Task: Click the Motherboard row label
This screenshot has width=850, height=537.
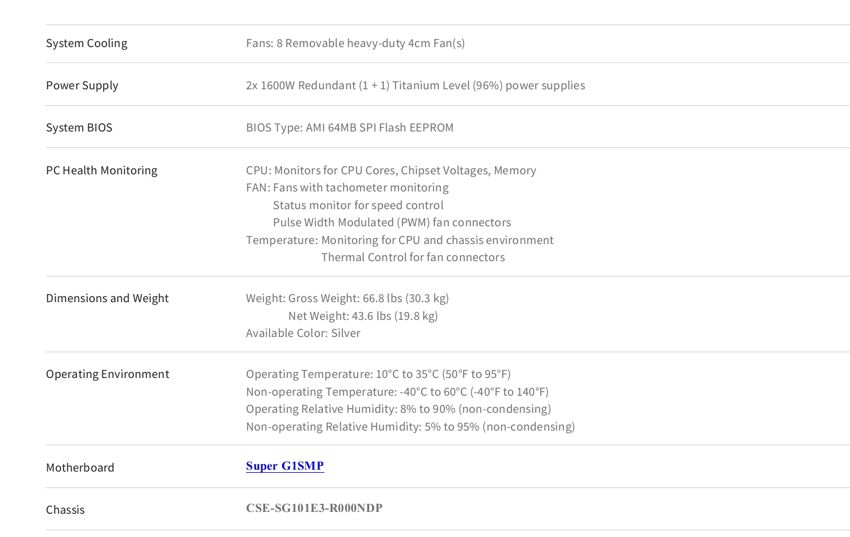Action: point(80,468)
